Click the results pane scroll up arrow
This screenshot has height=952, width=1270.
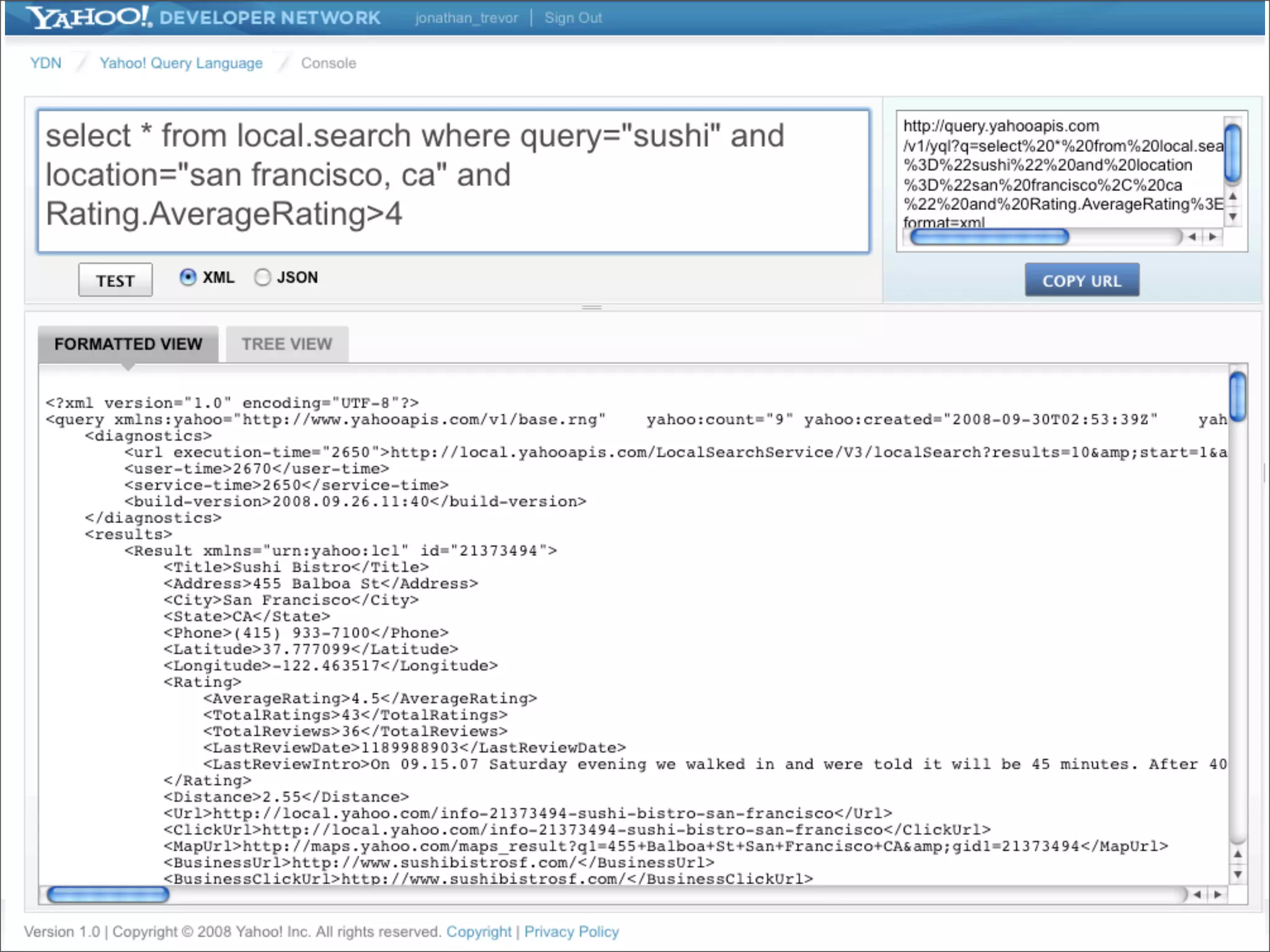pos(1238,854)
